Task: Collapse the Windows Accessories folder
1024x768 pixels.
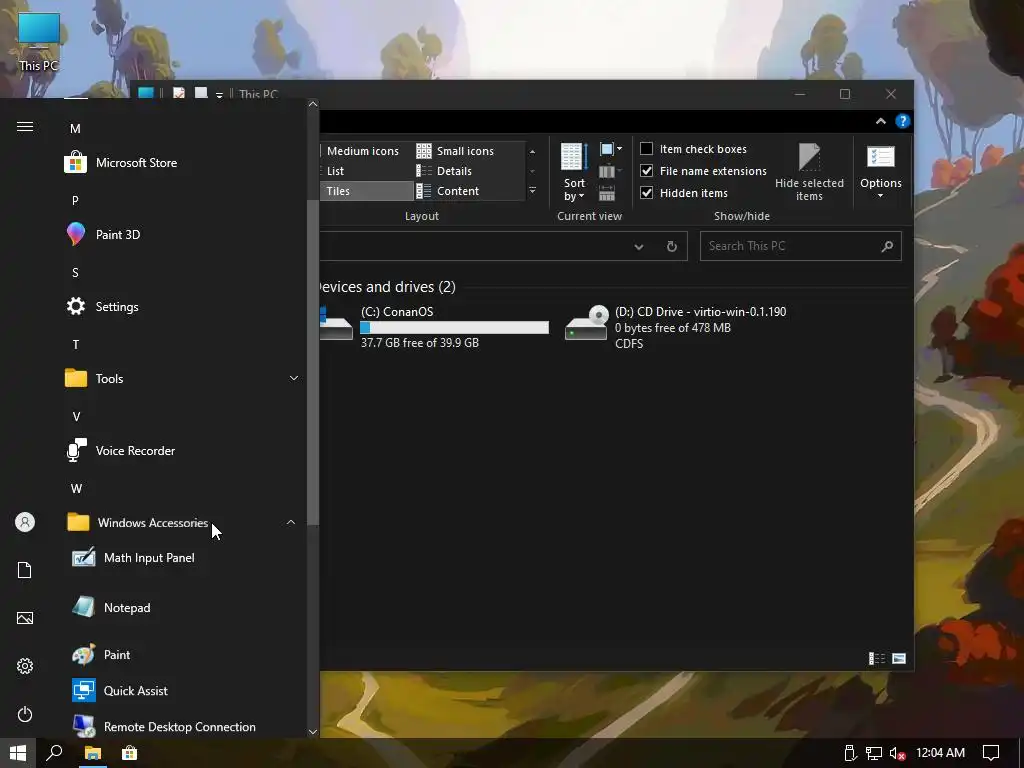Action: coord(291,522)
